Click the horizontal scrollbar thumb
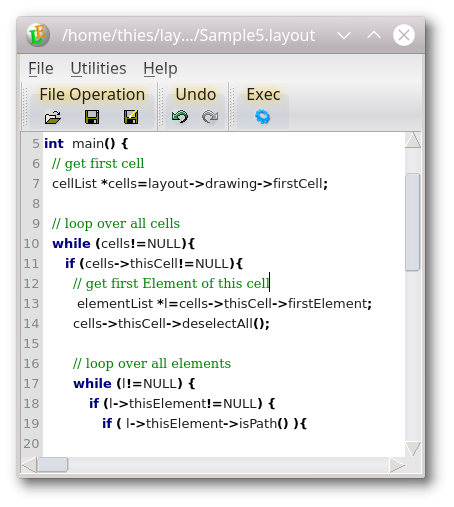The image size is (454, 507). [53, 465]
